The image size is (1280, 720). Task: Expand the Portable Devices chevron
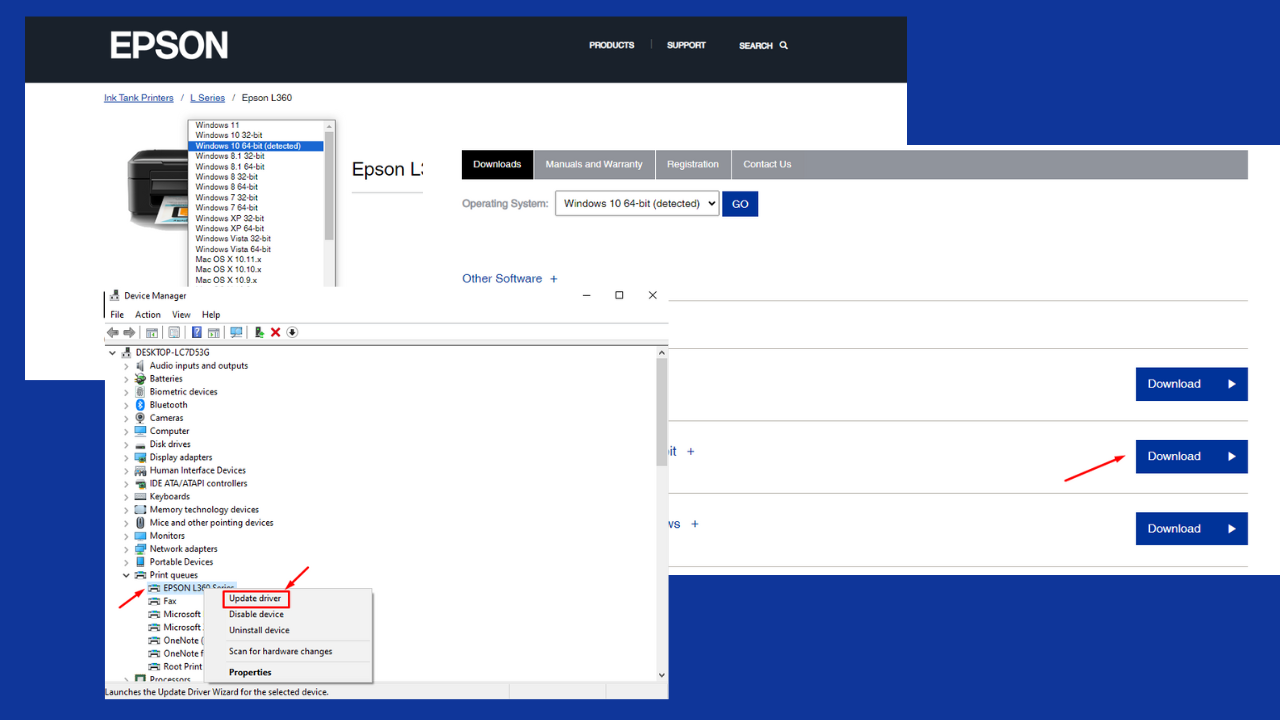pyautogui.click(x=126, y=562)
